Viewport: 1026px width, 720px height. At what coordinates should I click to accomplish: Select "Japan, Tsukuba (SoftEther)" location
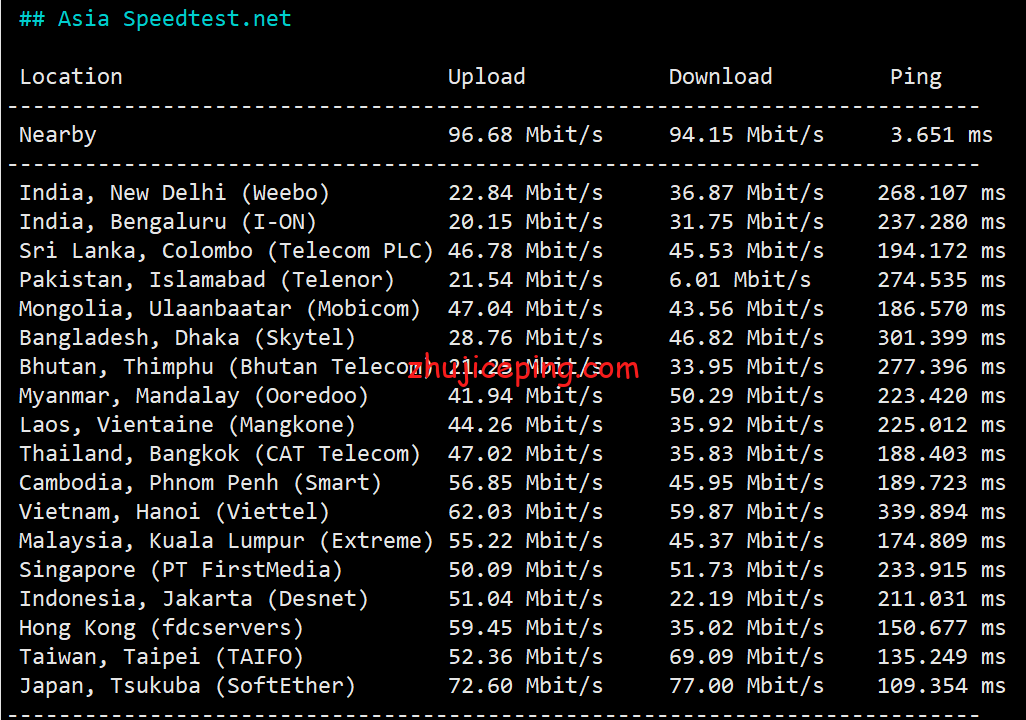click(187, 686)
